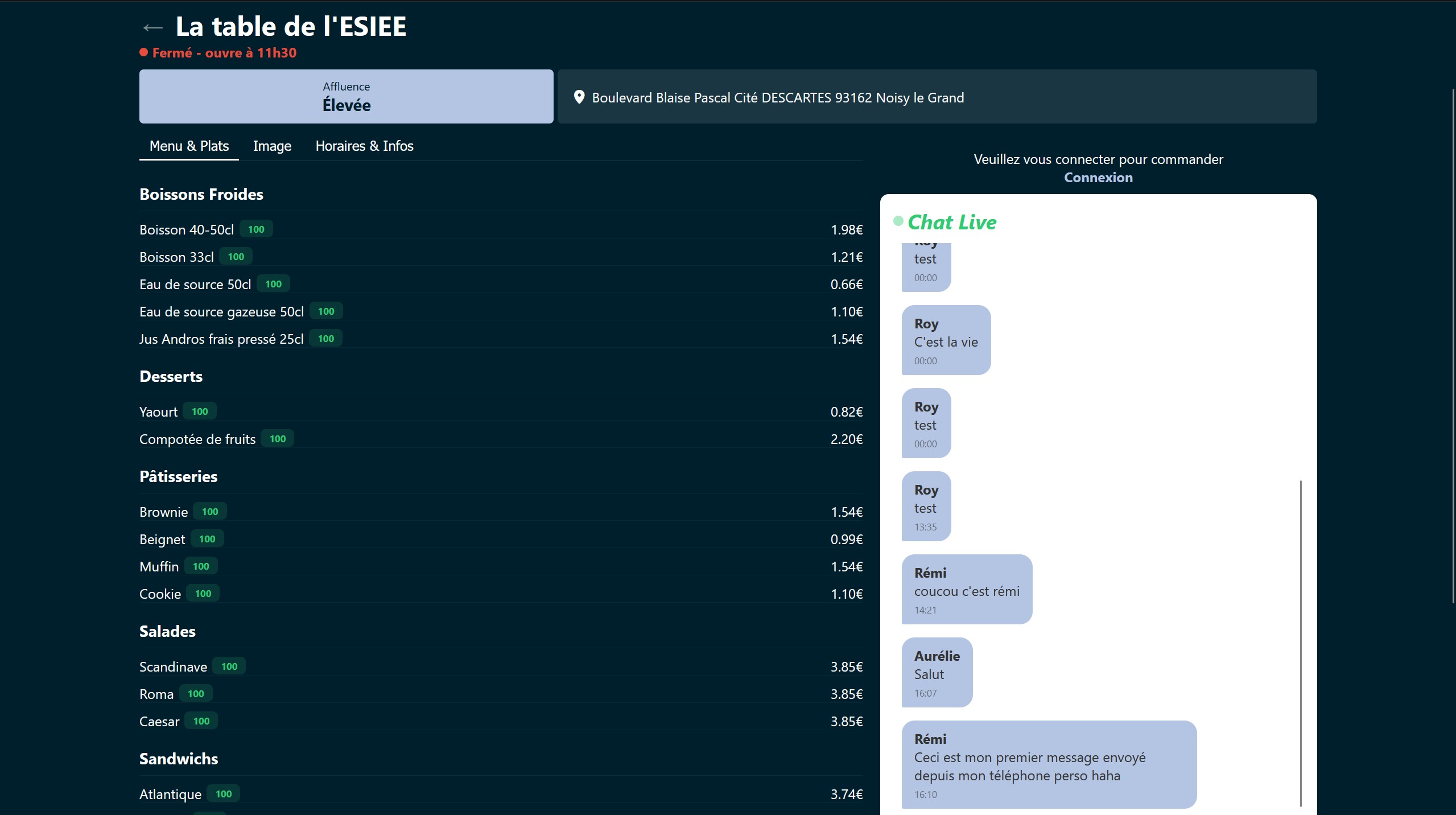Click the 100 stock badge beside Brownie
Image resolution: width=1456 pixels, height=815 pixels.
point(210,511)
